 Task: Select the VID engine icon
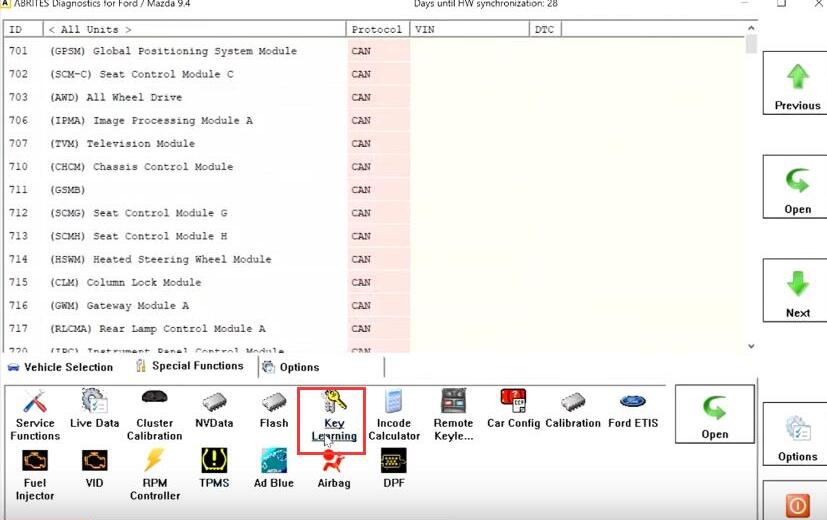[94, 469]
